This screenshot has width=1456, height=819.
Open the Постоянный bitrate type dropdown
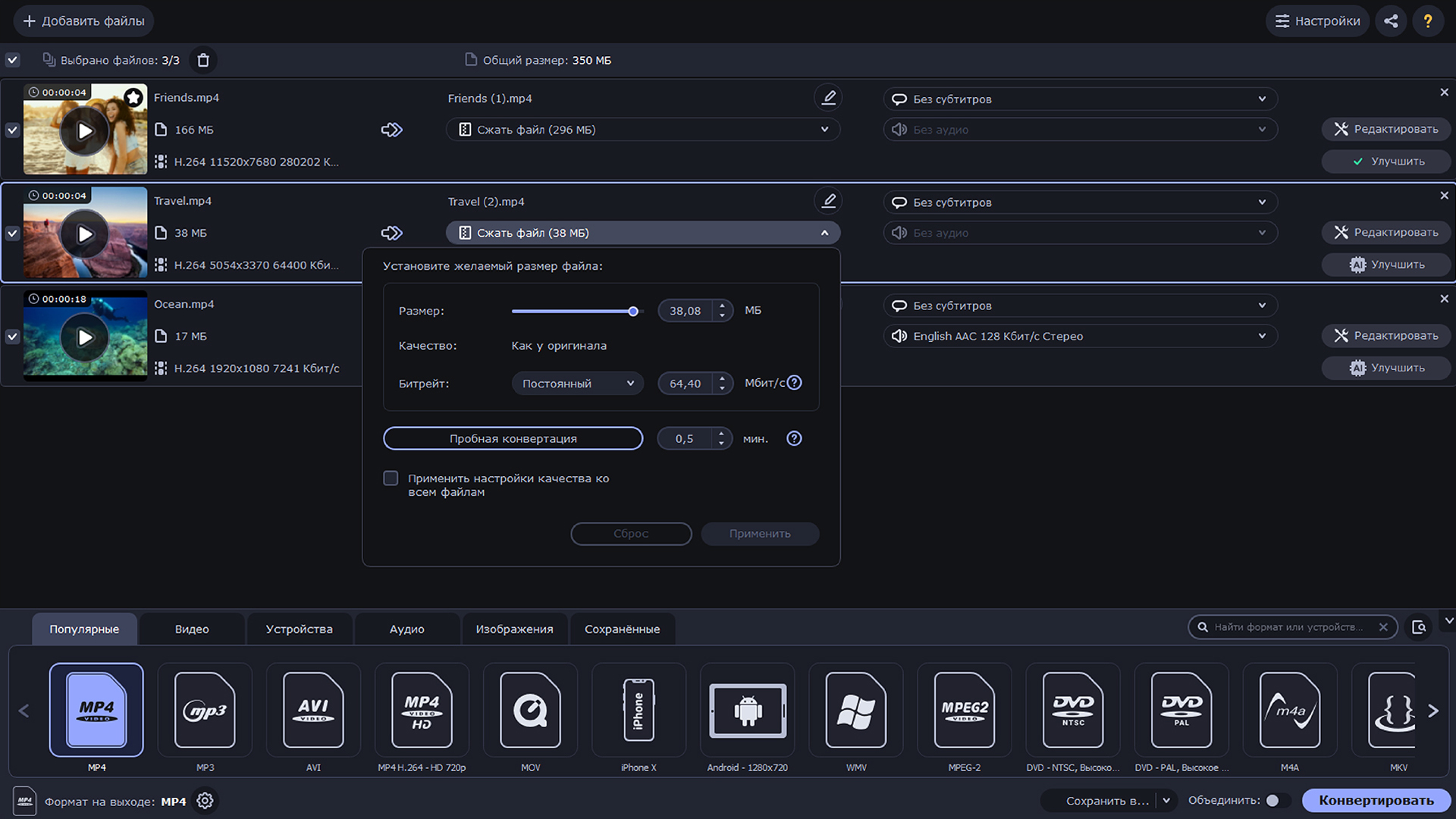tap(577, 384)
